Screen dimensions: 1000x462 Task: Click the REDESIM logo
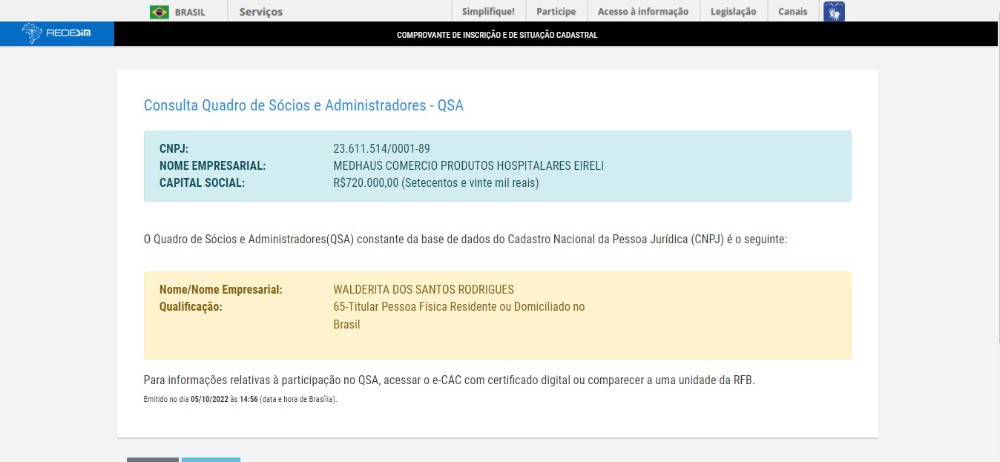click(58, 35)
